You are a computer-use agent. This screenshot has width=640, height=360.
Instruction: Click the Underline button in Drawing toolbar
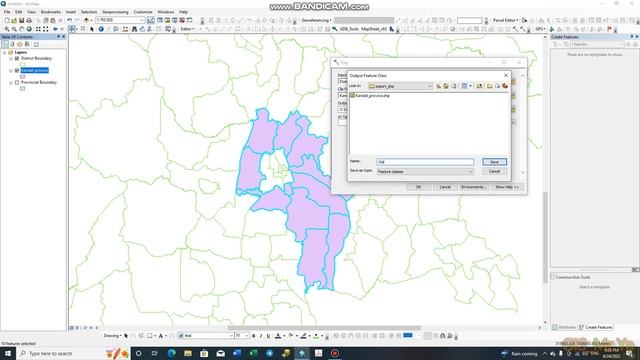coord(268,336)
